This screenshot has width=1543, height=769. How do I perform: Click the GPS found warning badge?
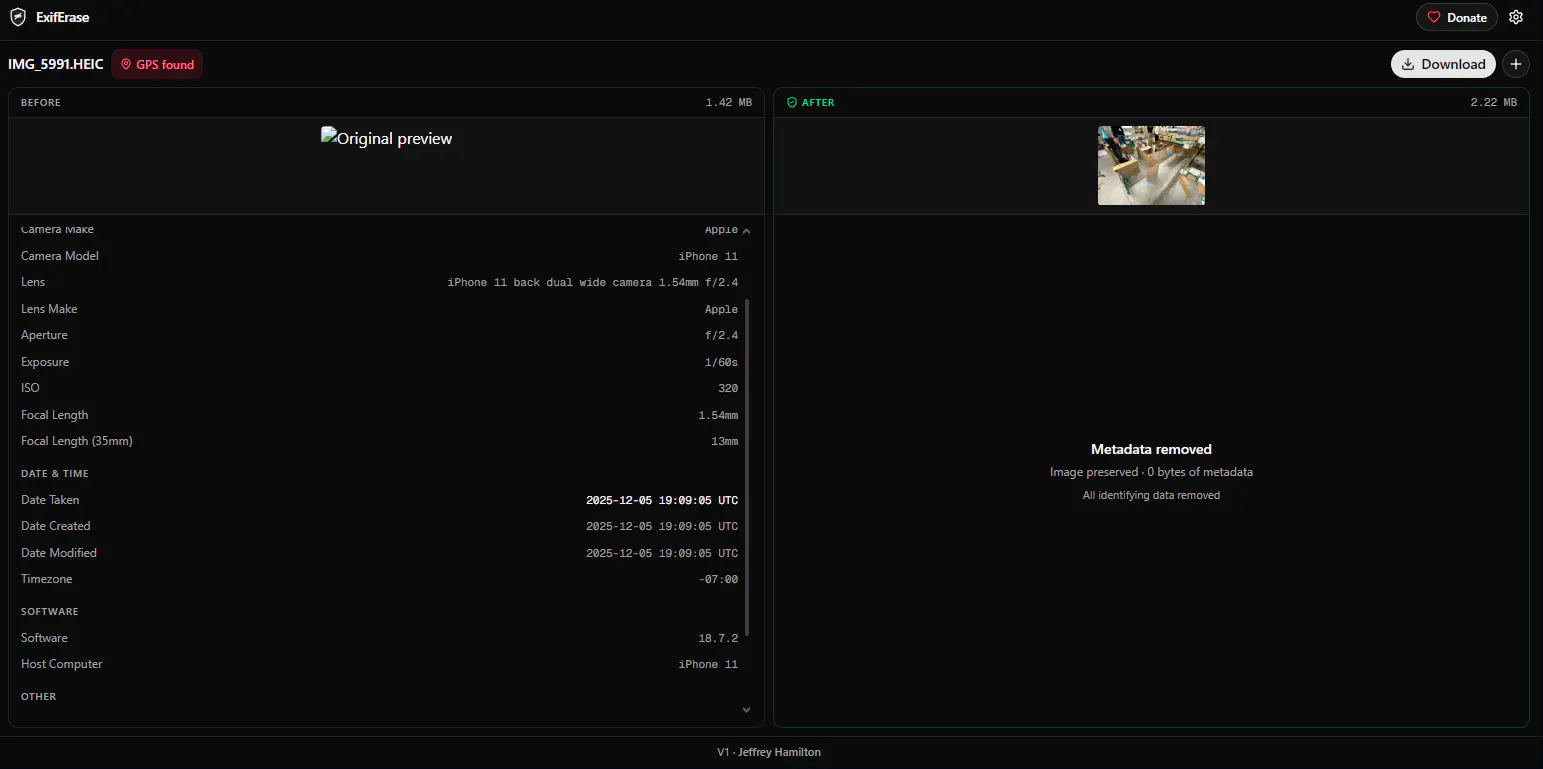click(157, 64)
